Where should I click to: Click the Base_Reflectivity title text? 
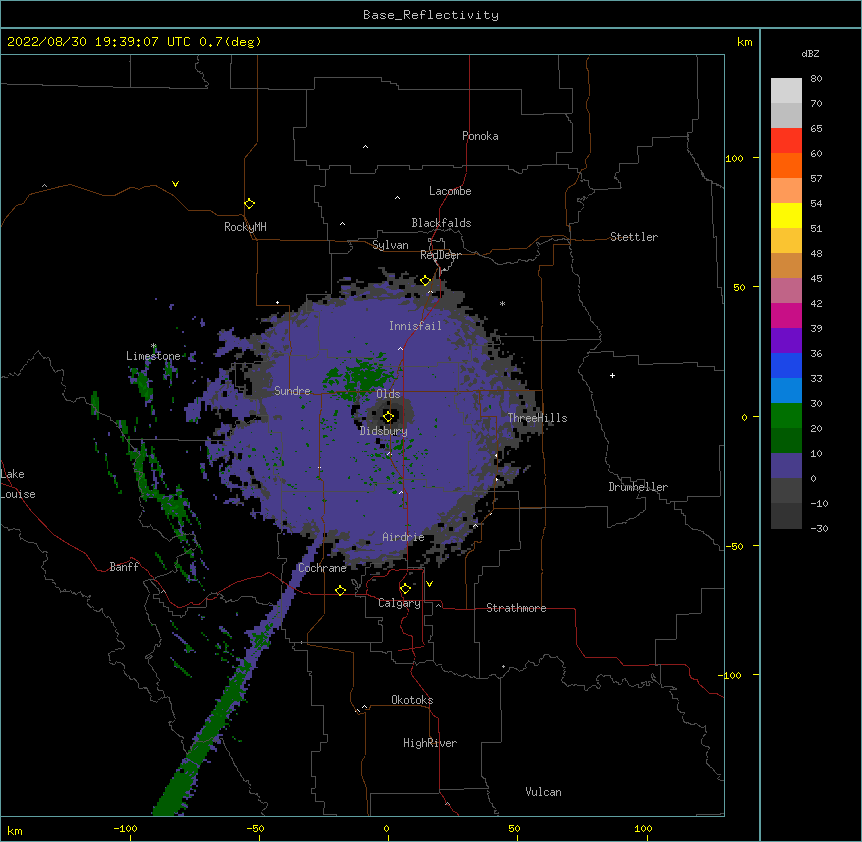[431, 15]
